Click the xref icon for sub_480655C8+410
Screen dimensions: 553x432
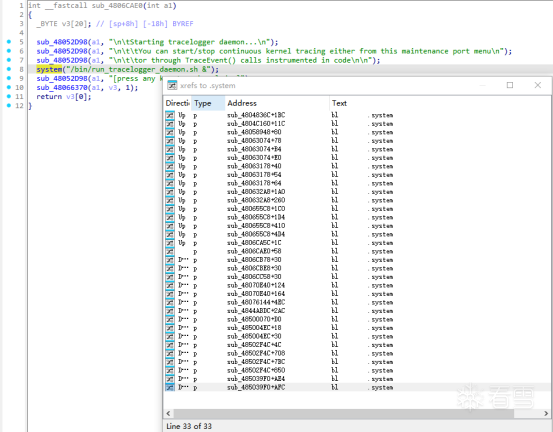[x=170, y=226]
